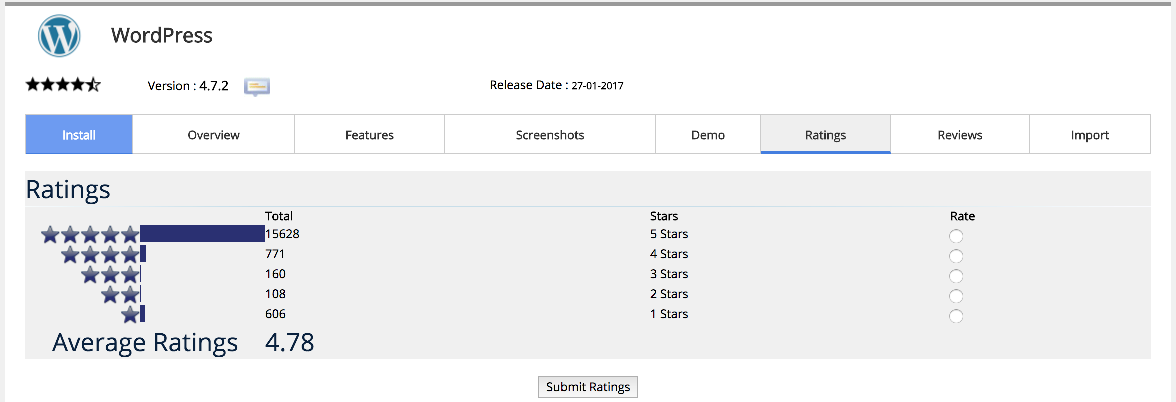Click the 5 Stars label
This screenshot has height=402, width=1176.
(669, 234)
